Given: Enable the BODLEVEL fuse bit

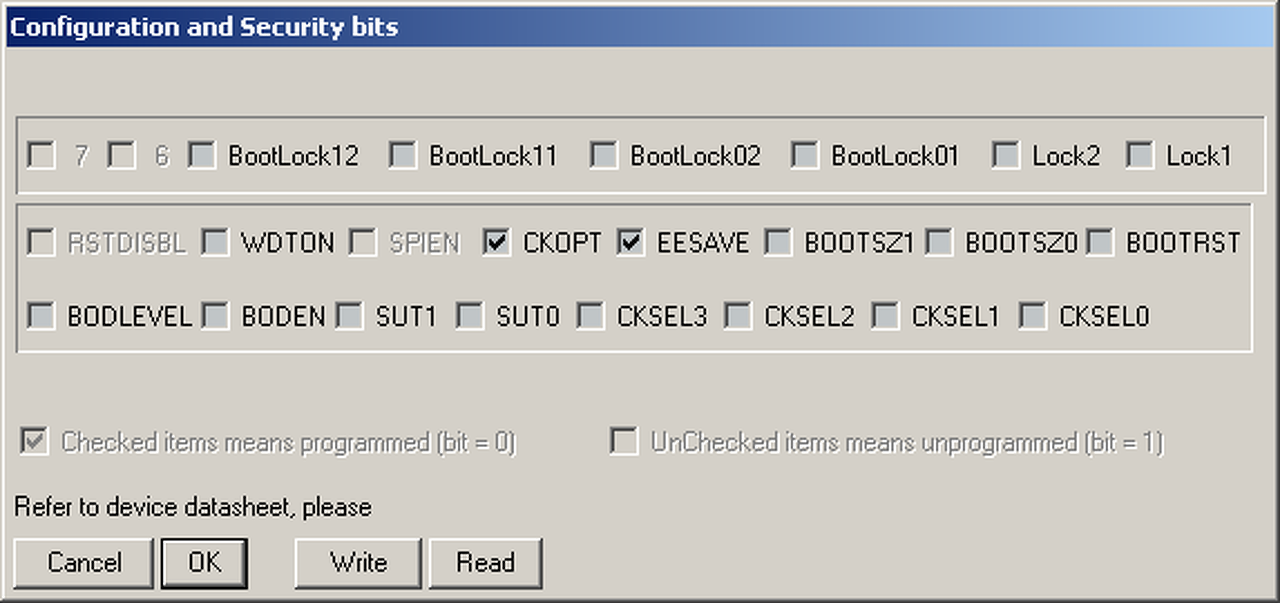Looking at the screenshot, I should point(41,316).
